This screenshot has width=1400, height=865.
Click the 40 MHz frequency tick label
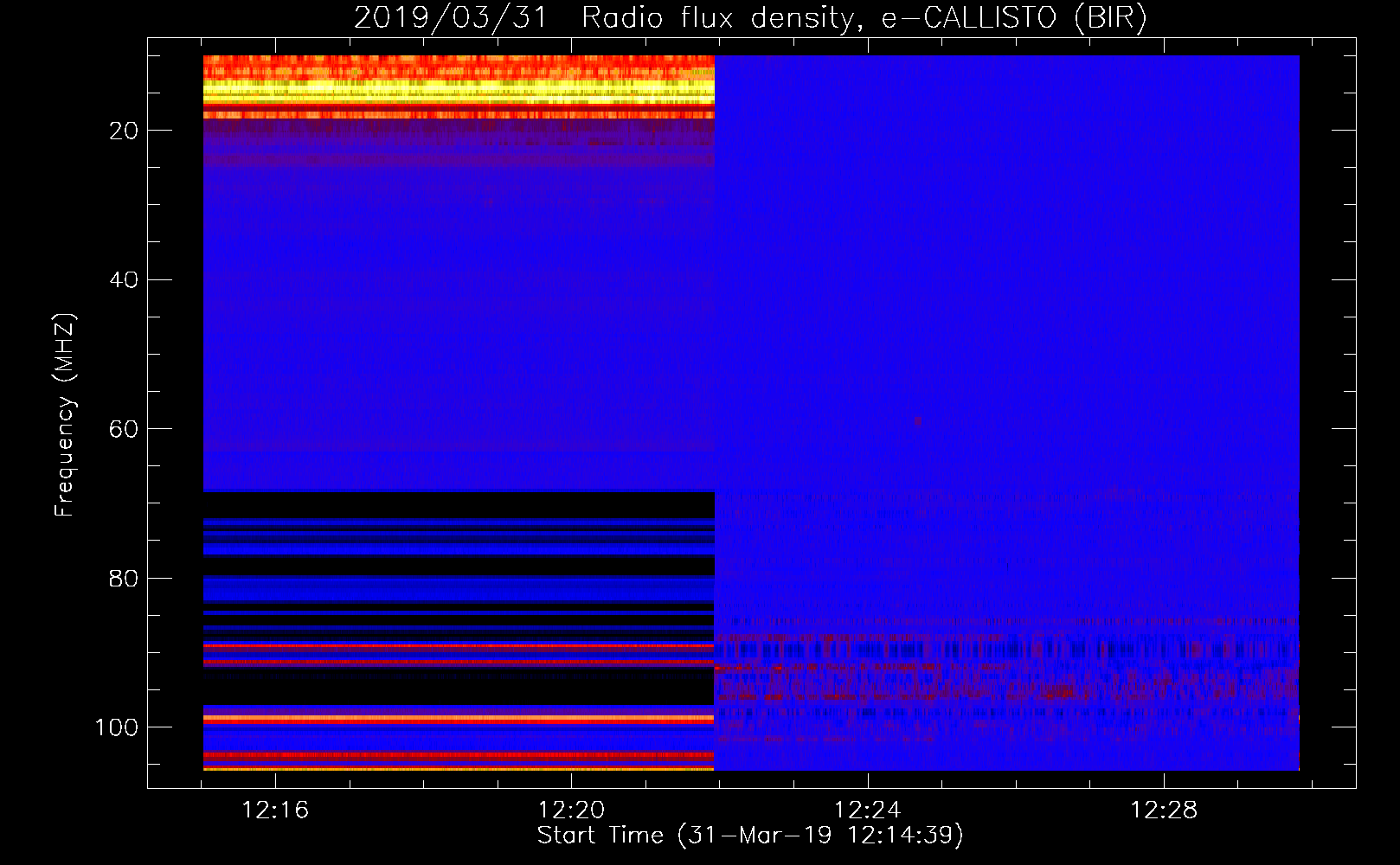coord(124,279)
